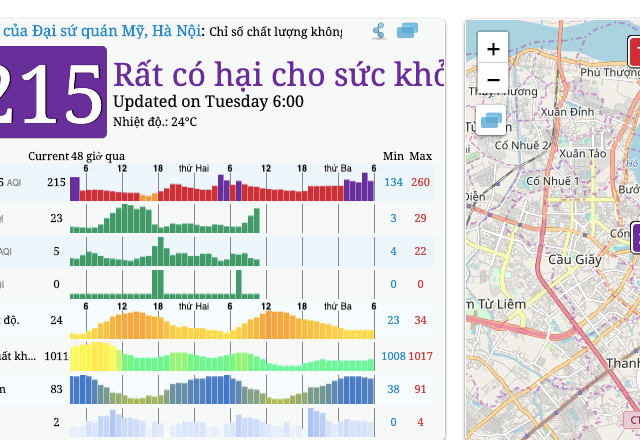The width and height of the screenshot is (640, 440).
Task: Click the green chart with current value 23
Action: coord(221,218)
